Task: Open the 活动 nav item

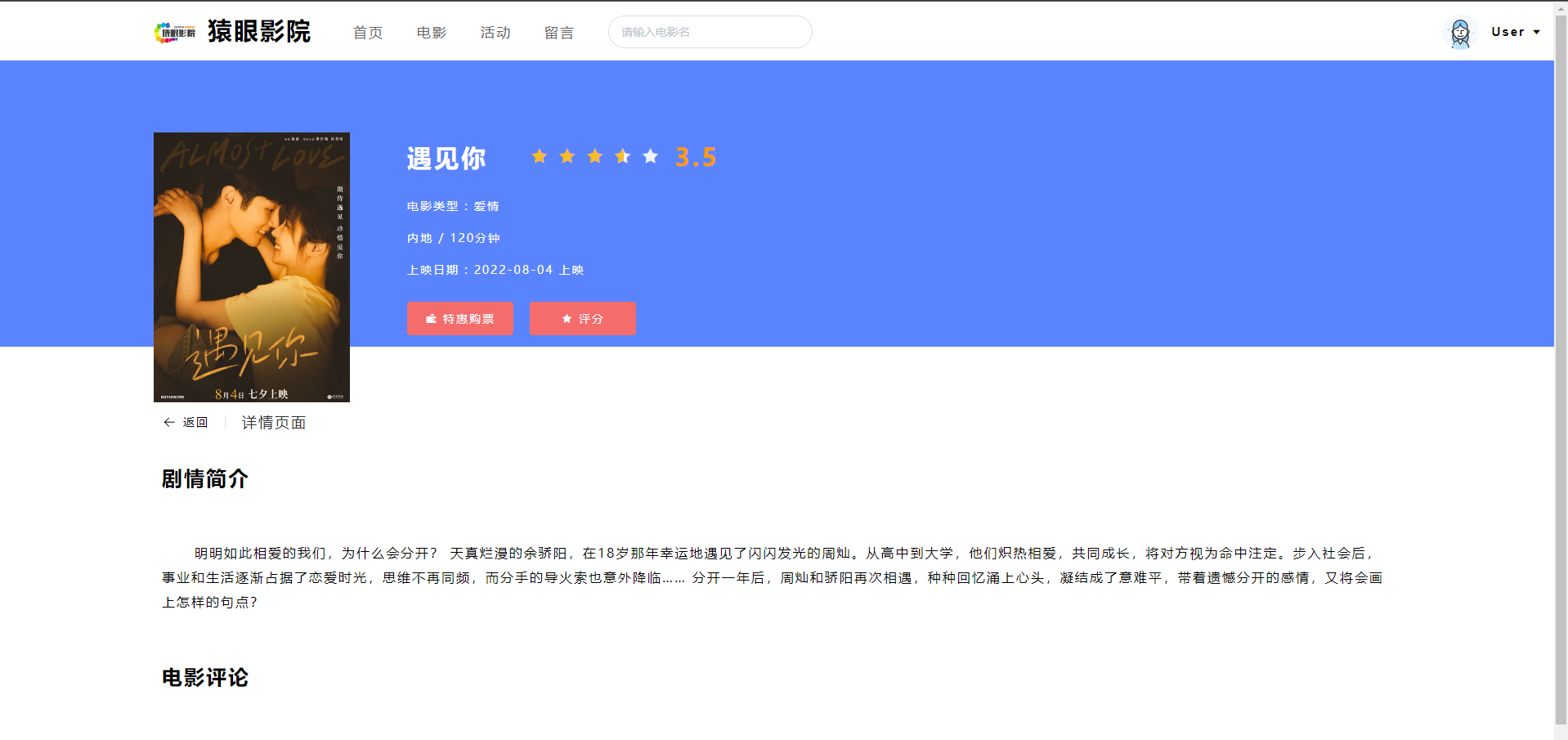Action: coord(495,33)
